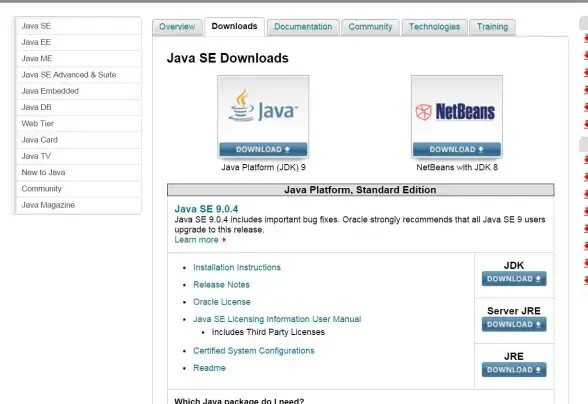Open Web Tier sidebar item
This screenshot has height=404, width=588.
coord(78,123)
